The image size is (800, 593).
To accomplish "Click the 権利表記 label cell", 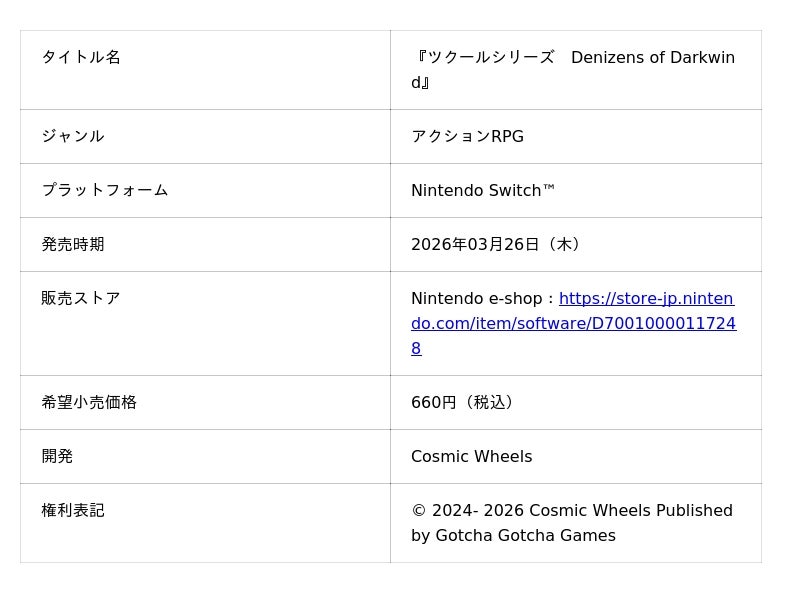I will coord(73,510).
